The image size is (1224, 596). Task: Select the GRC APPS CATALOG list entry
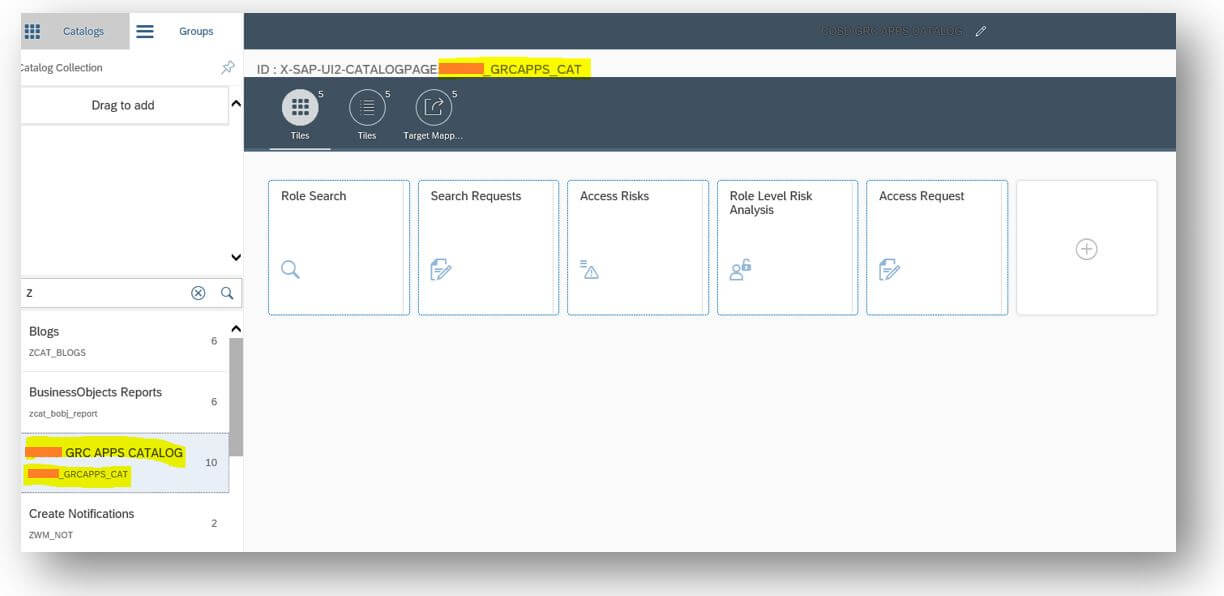[x=110, y=462]
